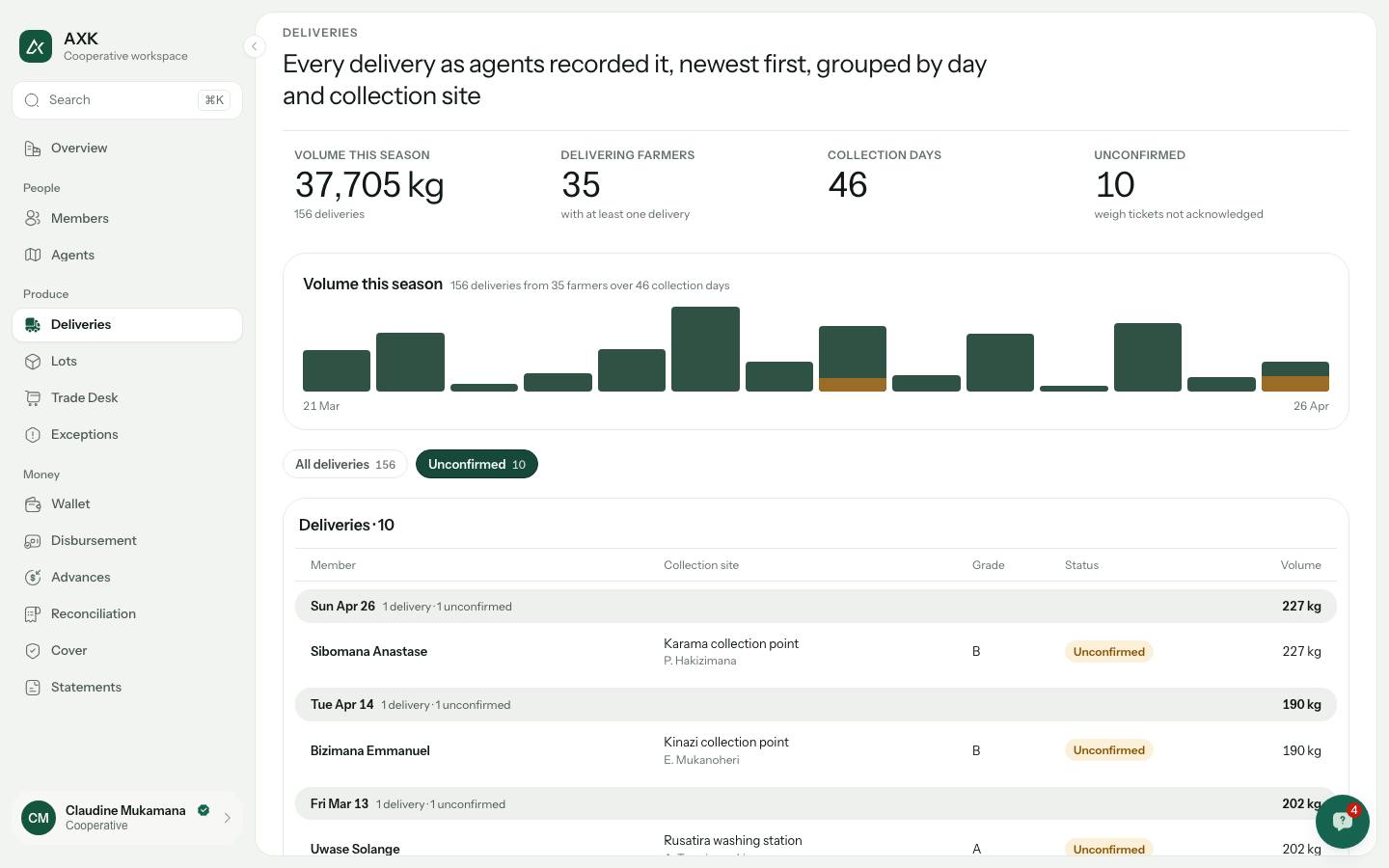
Task: Collapse the Fri Mar 13 group row
Action: pos(816,803)
